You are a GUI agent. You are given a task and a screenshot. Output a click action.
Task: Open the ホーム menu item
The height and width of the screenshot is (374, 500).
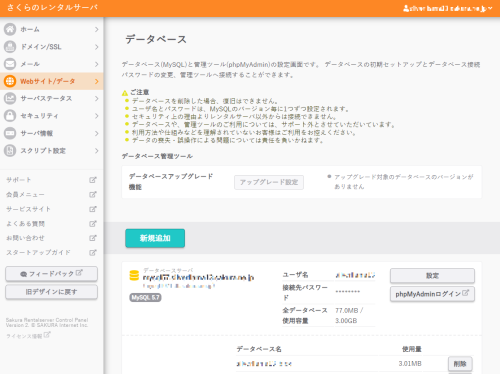pyautogui.click(x=52, y=29)
